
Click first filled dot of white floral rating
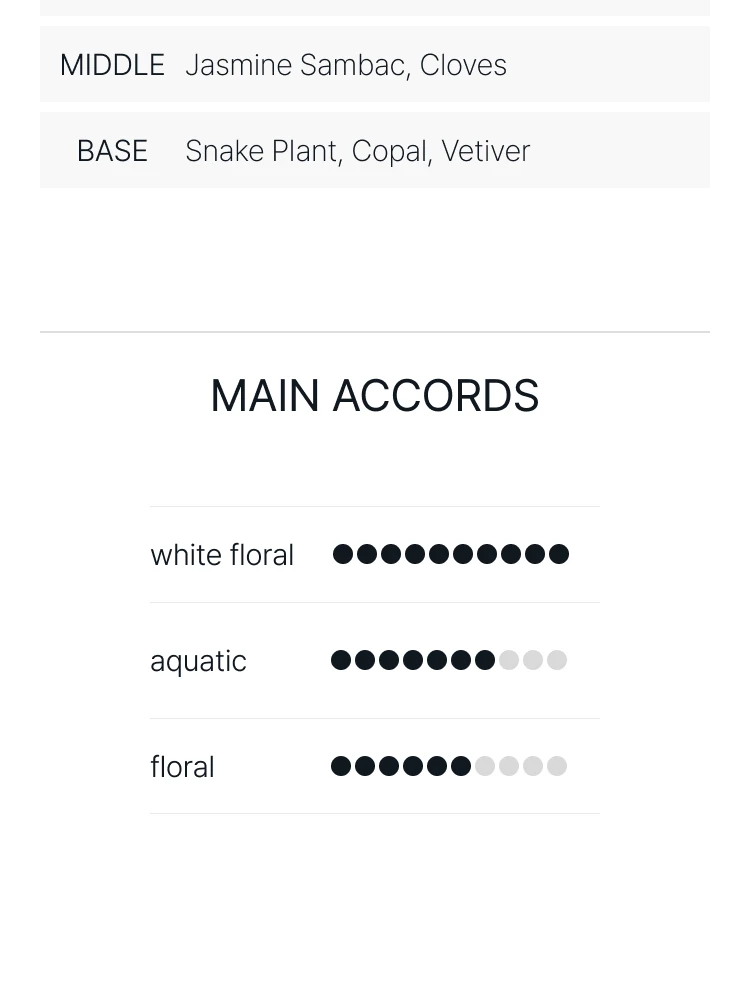click(343, 554)
